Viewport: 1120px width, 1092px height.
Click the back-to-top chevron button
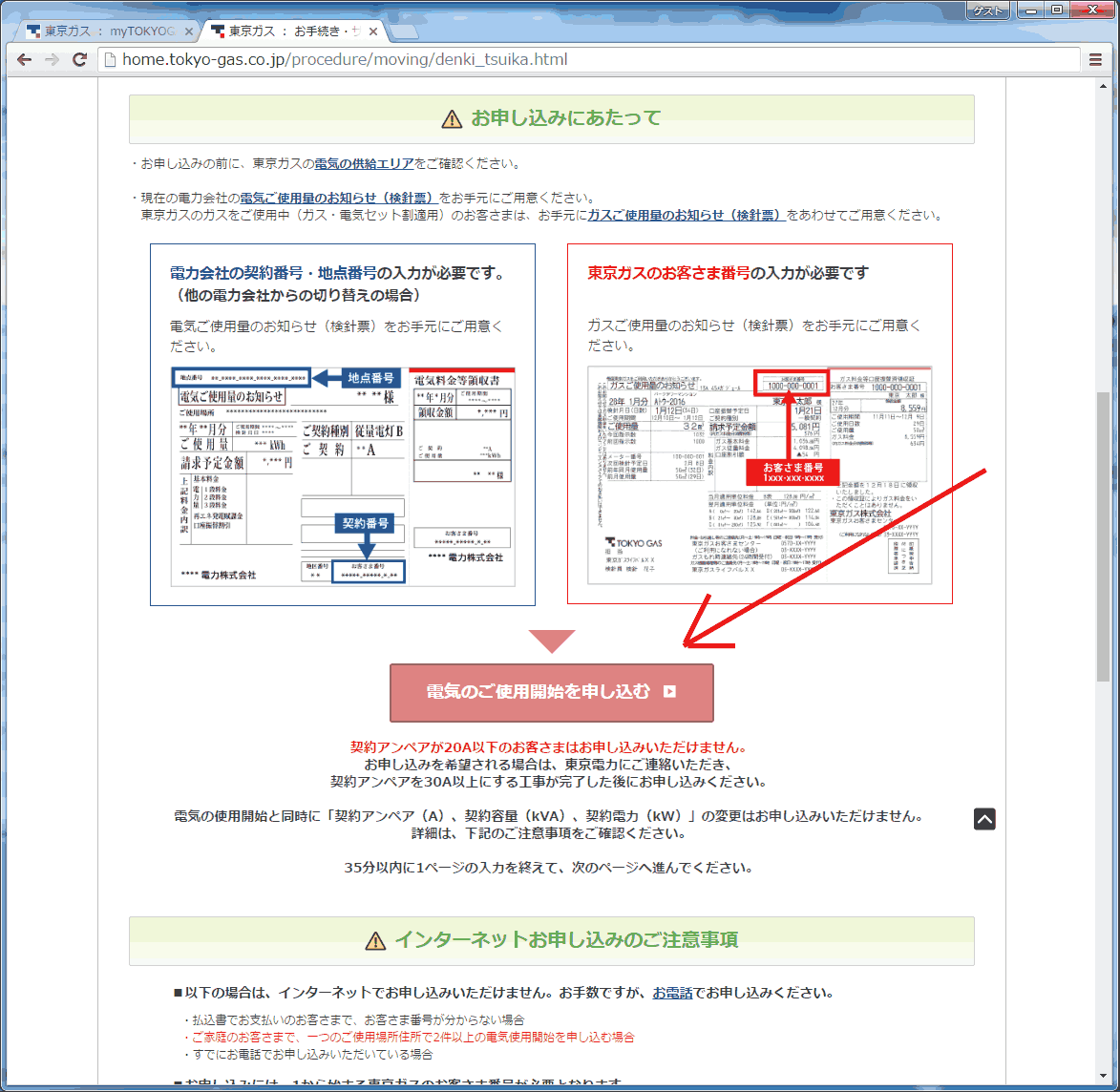click(984, 818)
